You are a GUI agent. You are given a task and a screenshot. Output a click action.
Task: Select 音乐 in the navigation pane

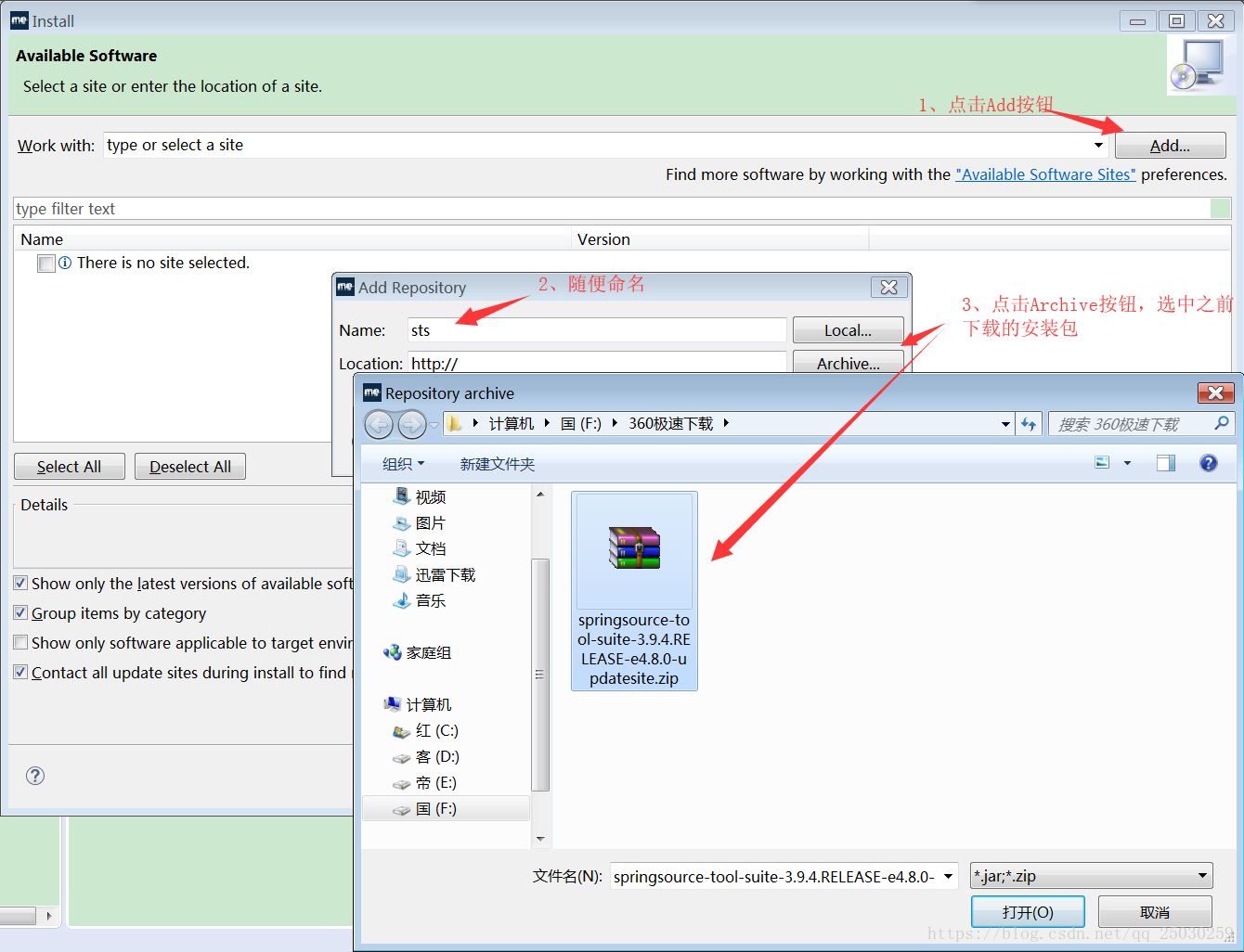coord(420,601)
